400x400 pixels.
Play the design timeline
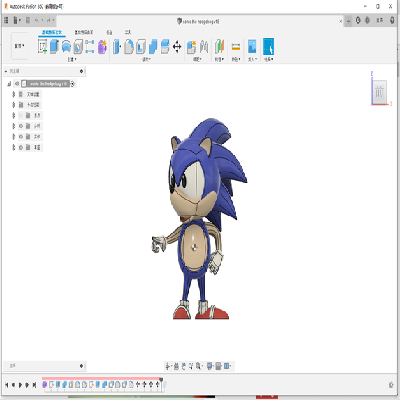[x=21, y=385]
